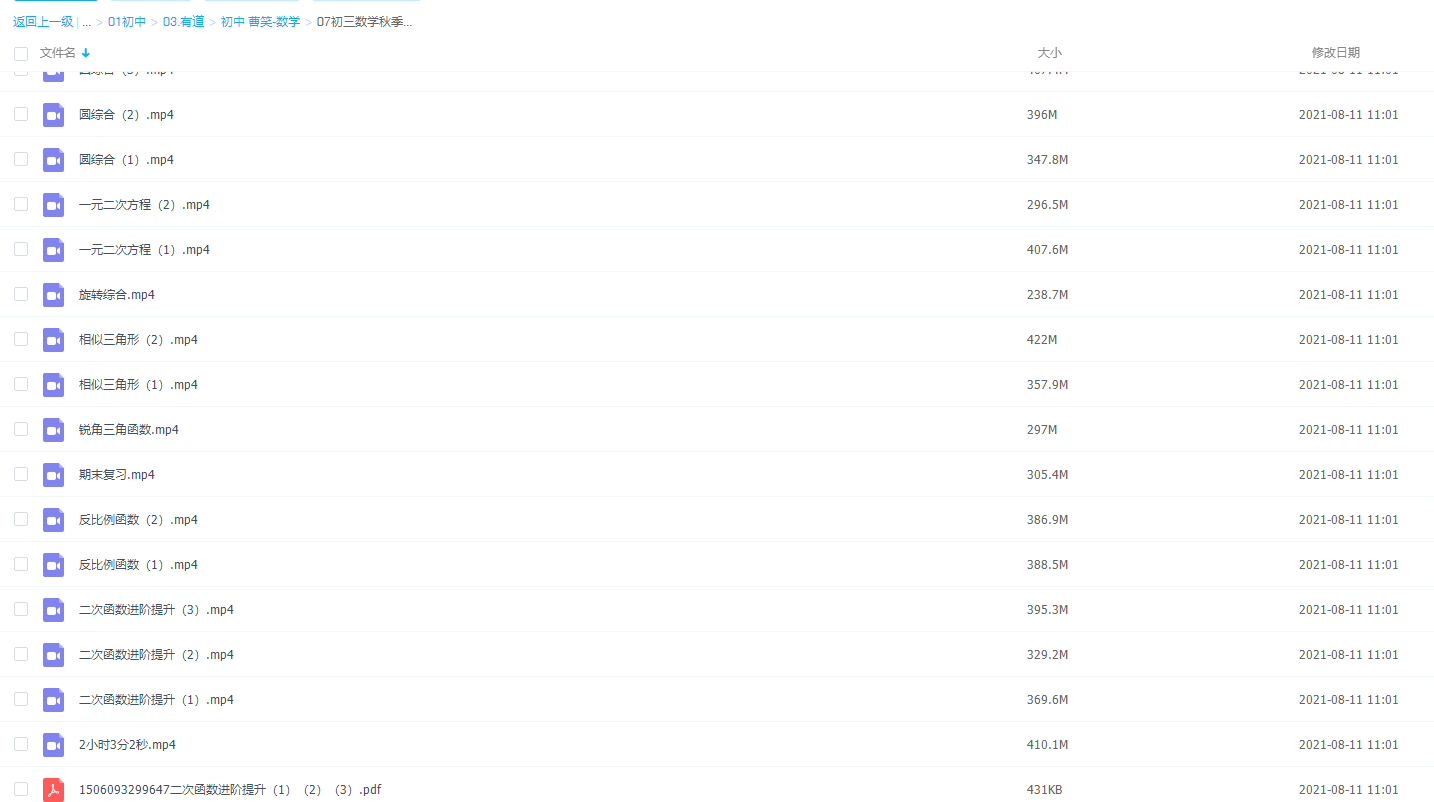The width and height of the screenshot is (1434, 802).
Task: Click video icon for 锐角三角函数.mp4
Action: 53,430
